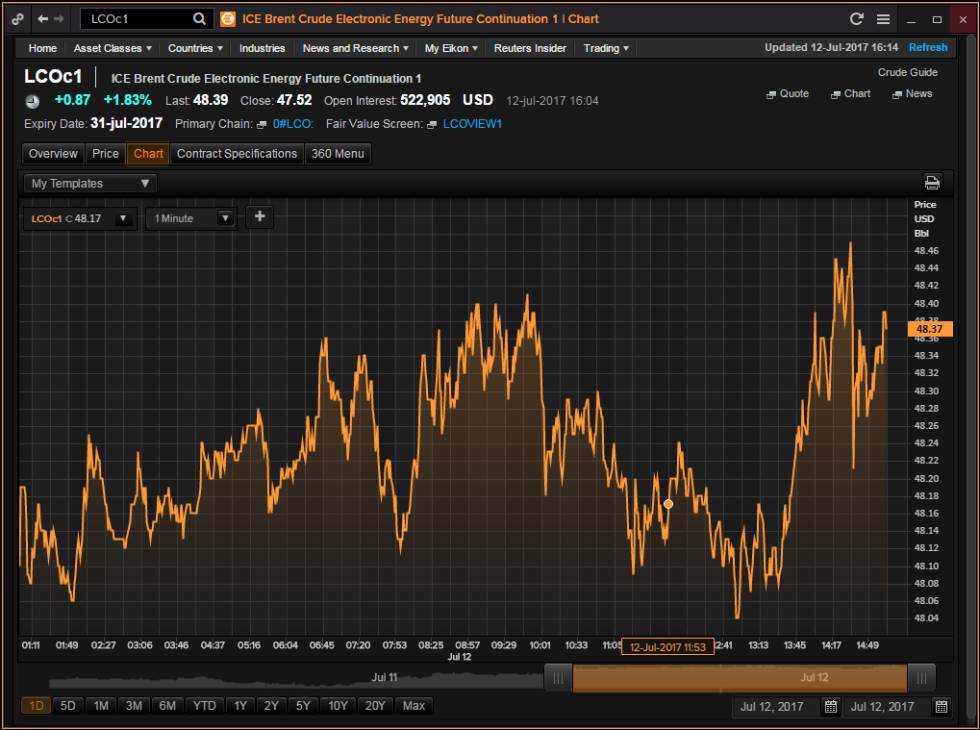Click the Refresh link
Viewport: 980px width, 730px height.
928,48
